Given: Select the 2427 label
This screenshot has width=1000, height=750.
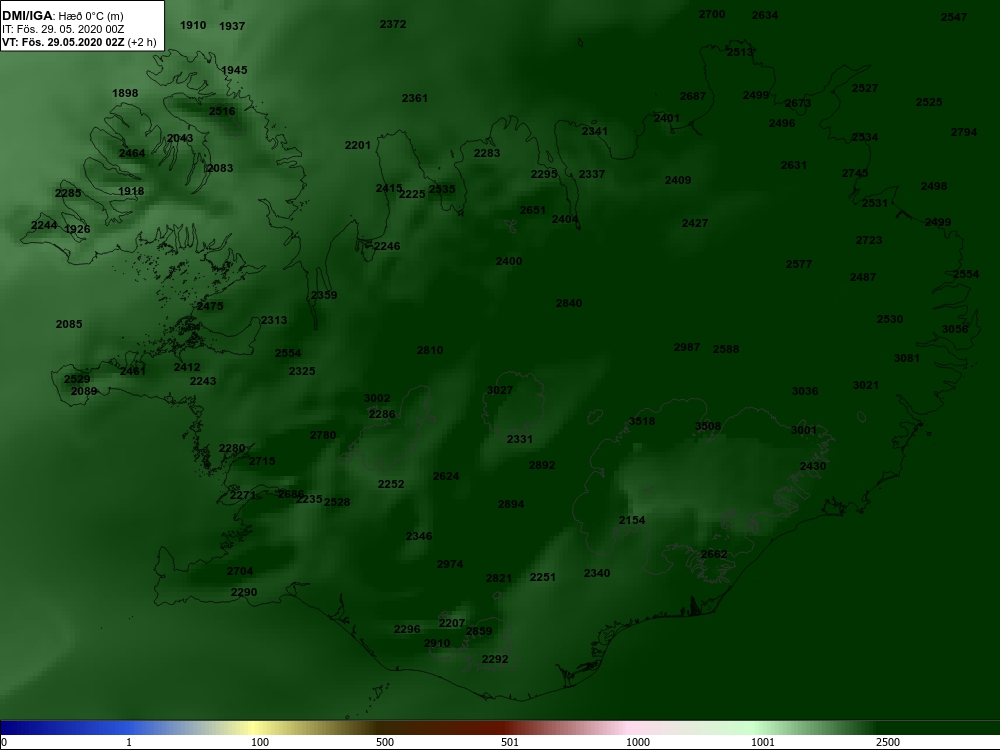Looking at the screenshot, I should pyautogui.click(x=695, y=223).
